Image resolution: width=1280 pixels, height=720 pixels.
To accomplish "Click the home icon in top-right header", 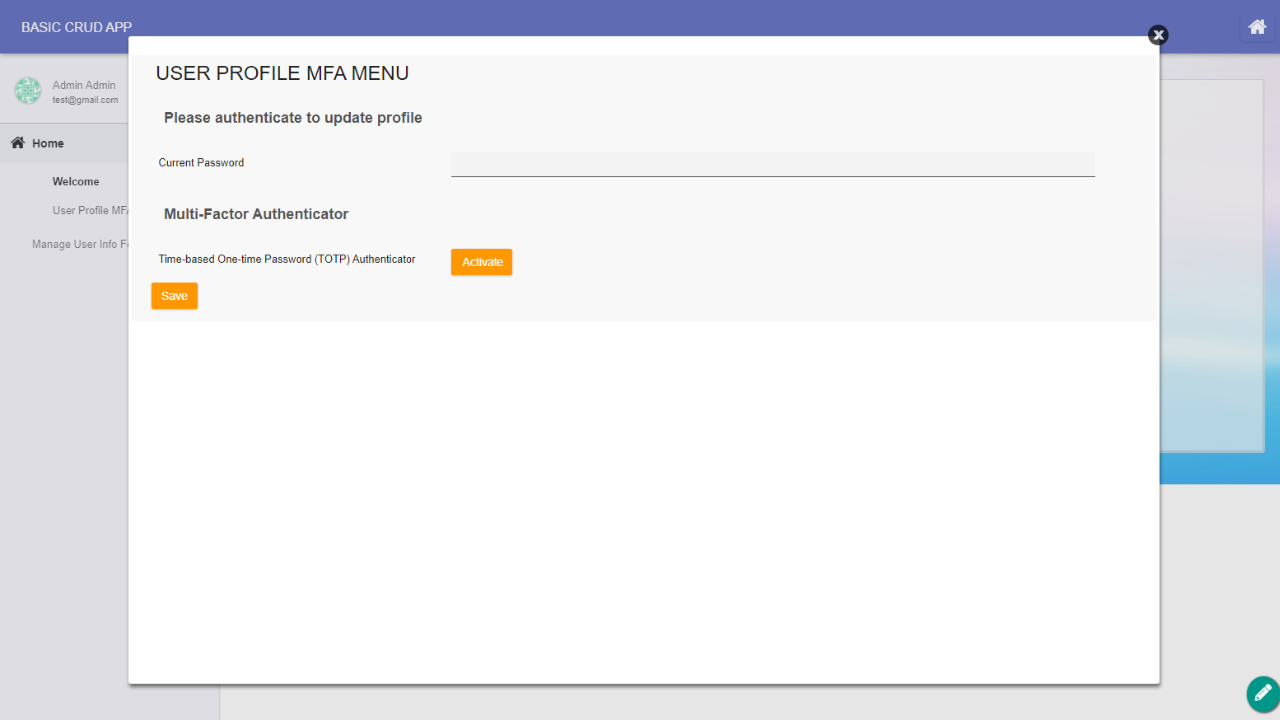I will coord(1257,27).
